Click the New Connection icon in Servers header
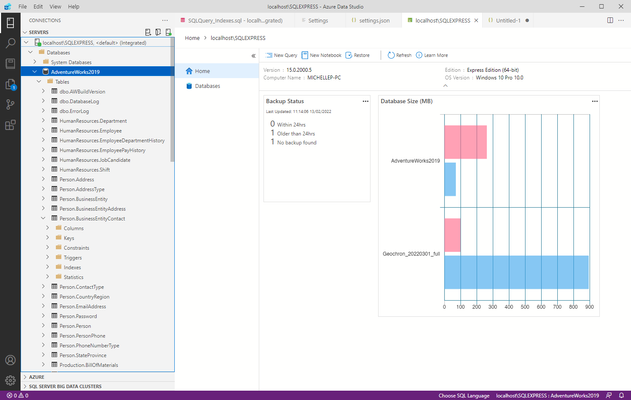This screenshot has height=400, width=631. pyautogui.click(x=148, y=32)
